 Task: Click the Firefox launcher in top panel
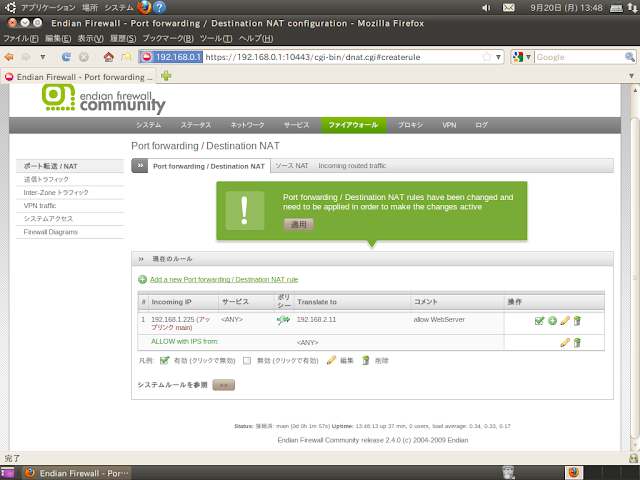[144, 7]
